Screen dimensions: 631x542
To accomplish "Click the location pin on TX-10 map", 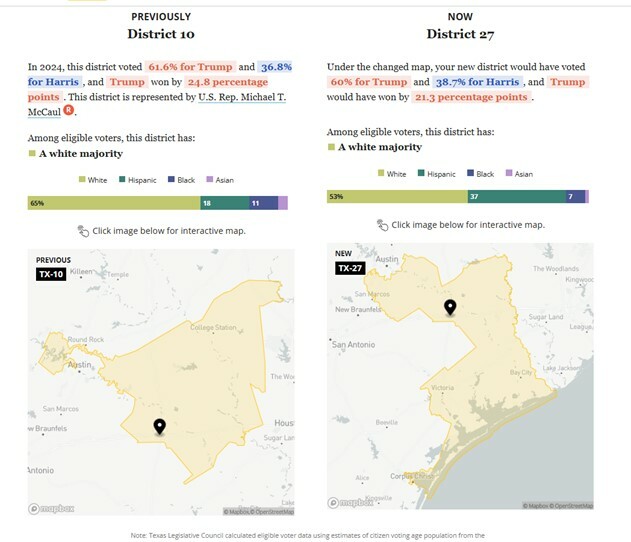I will click(160, 427).
